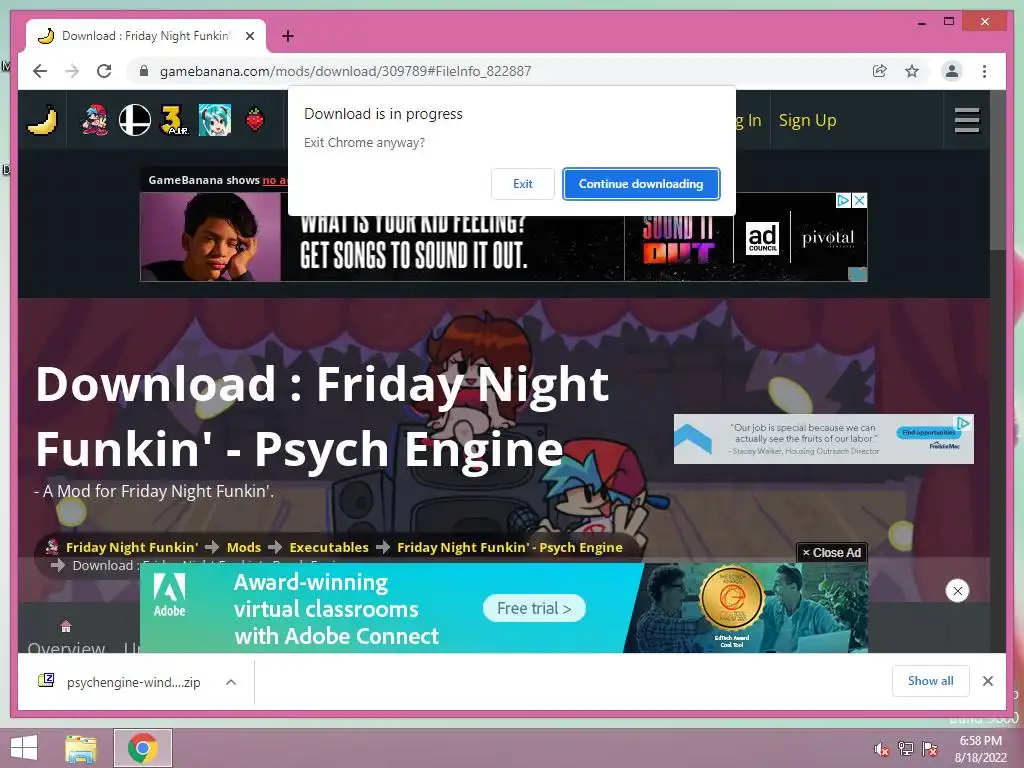Open Celeste strawberry game icon
The image size is (1024, 768).
(255, 120)
